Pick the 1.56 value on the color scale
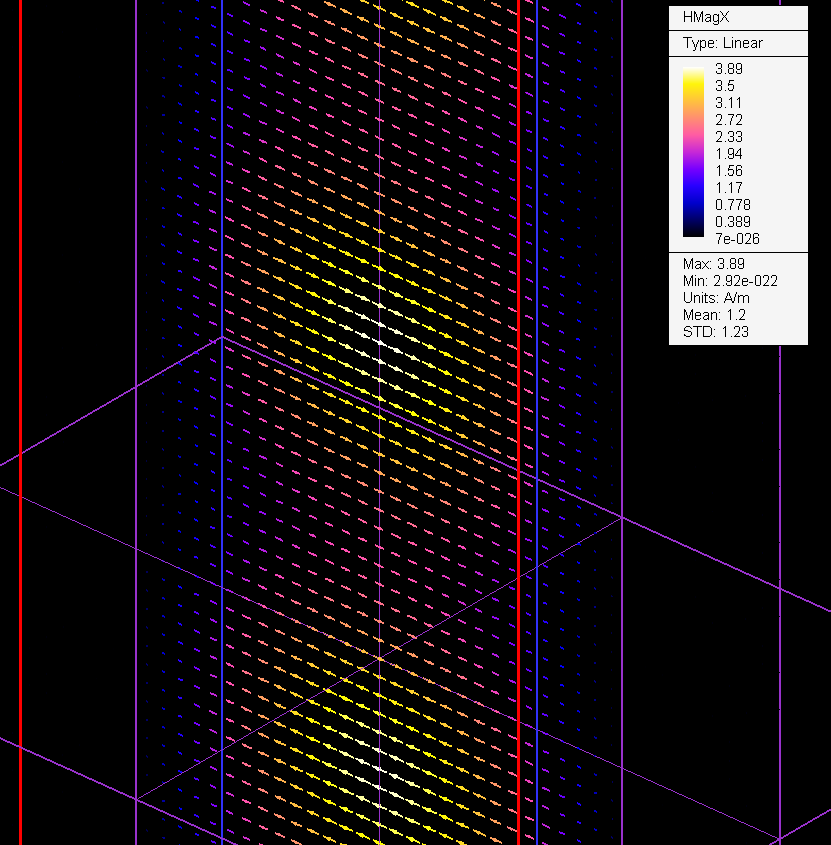This screenshot has height=845, width=831. 728,171
